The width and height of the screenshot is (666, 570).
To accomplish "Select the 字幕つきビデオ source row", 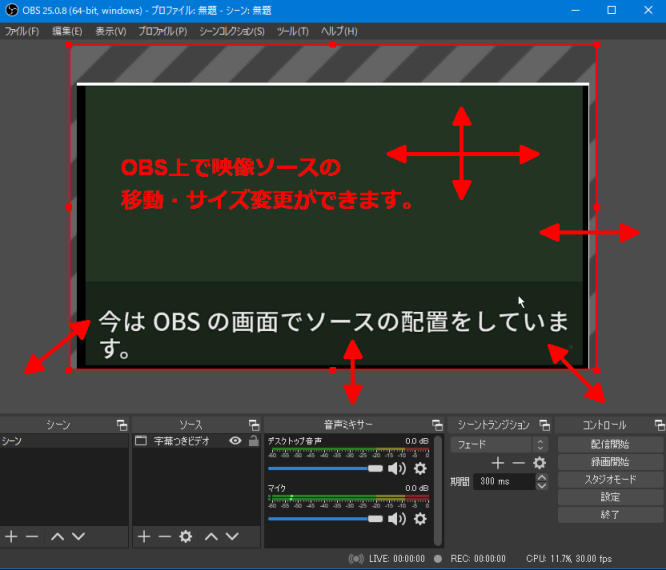I will 196,440.
